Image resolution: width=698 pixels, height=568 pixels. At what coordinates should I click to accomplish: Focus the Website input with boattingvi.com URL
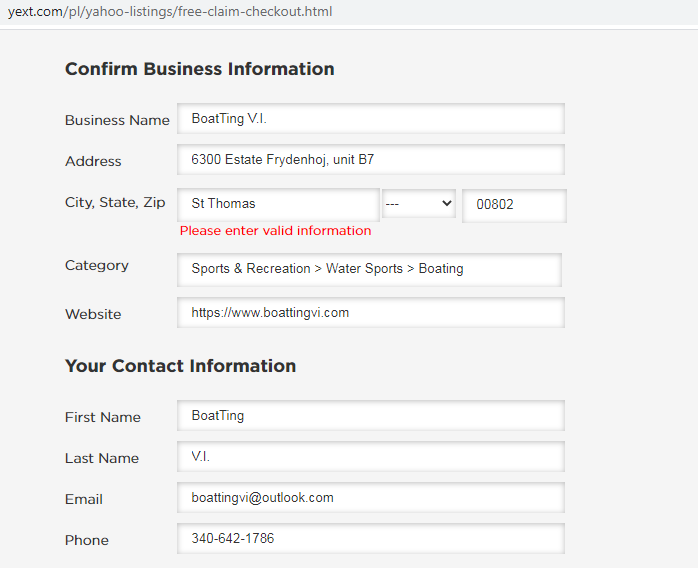pyautogui.click(x=370, y=313)
